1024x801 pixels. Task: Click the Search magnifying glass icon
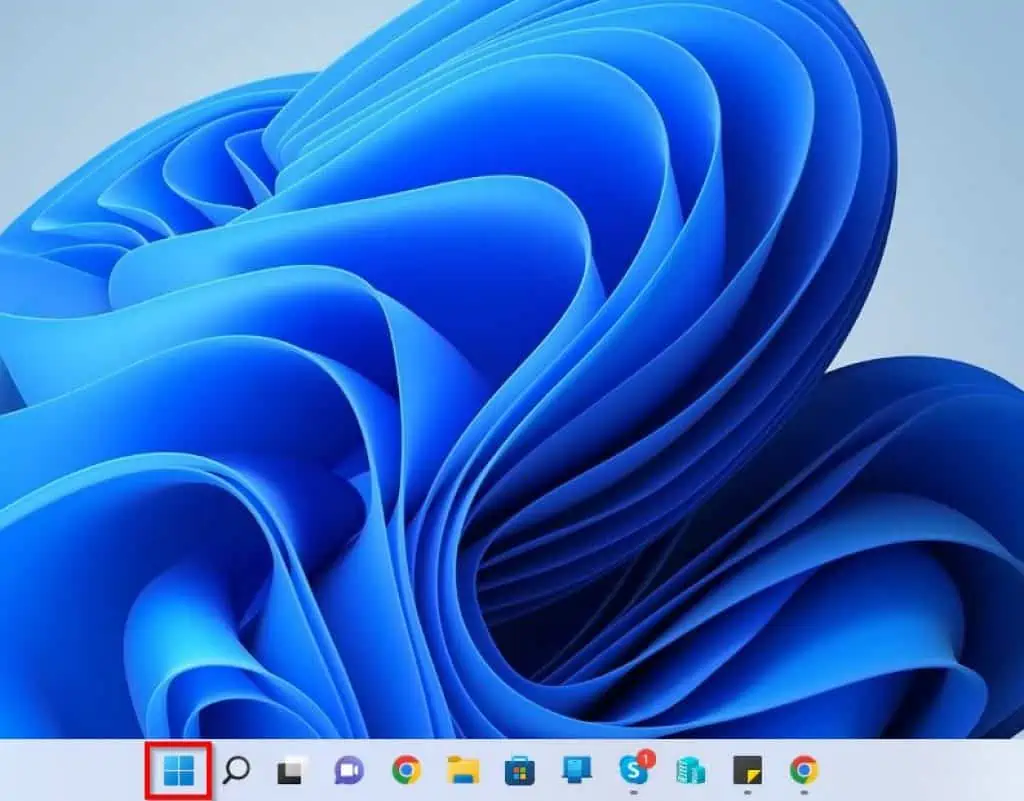pos(236,770)
